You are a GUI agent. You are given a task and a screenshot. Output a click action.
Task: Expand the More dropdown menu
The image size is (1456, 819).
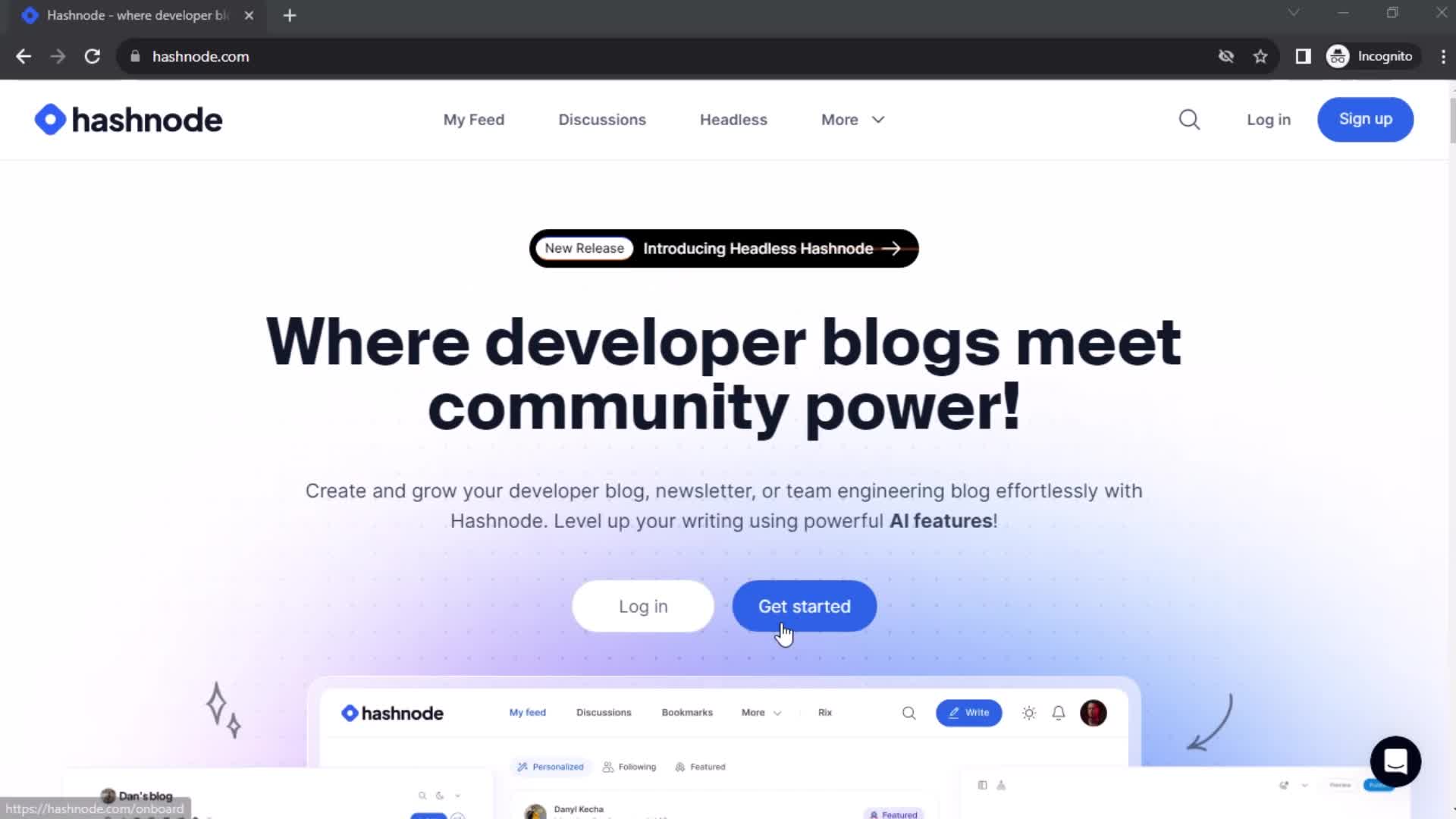tap(852, 119)
